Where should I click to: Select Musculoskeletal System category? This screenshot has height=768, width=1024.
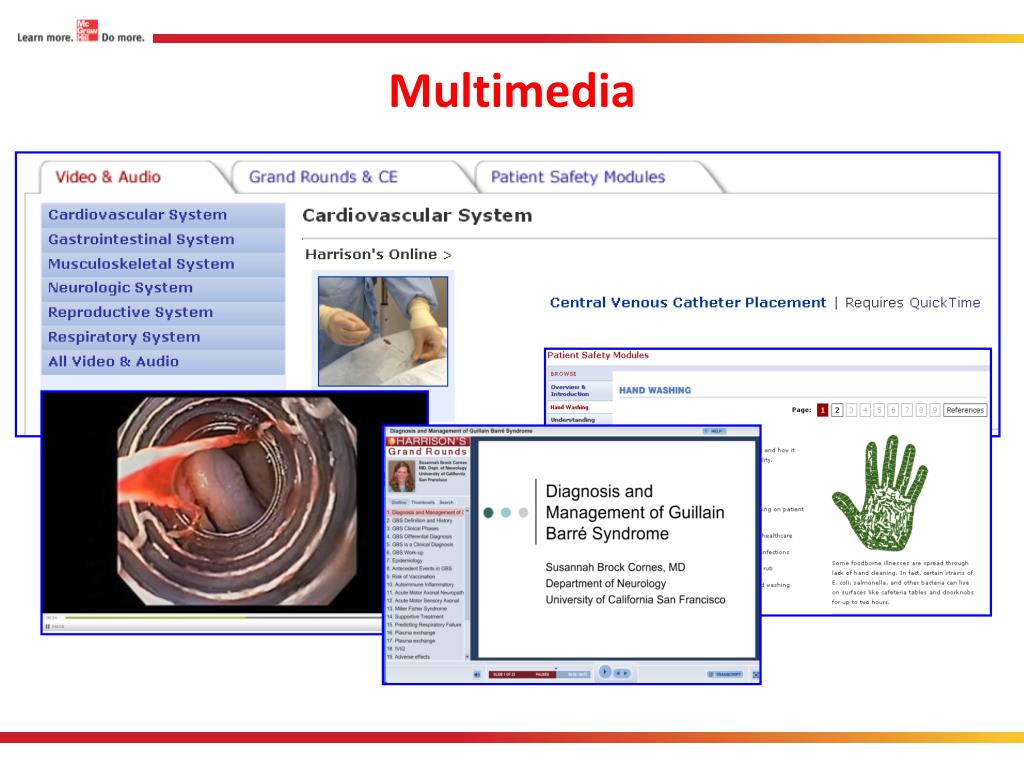click(163, 264)
